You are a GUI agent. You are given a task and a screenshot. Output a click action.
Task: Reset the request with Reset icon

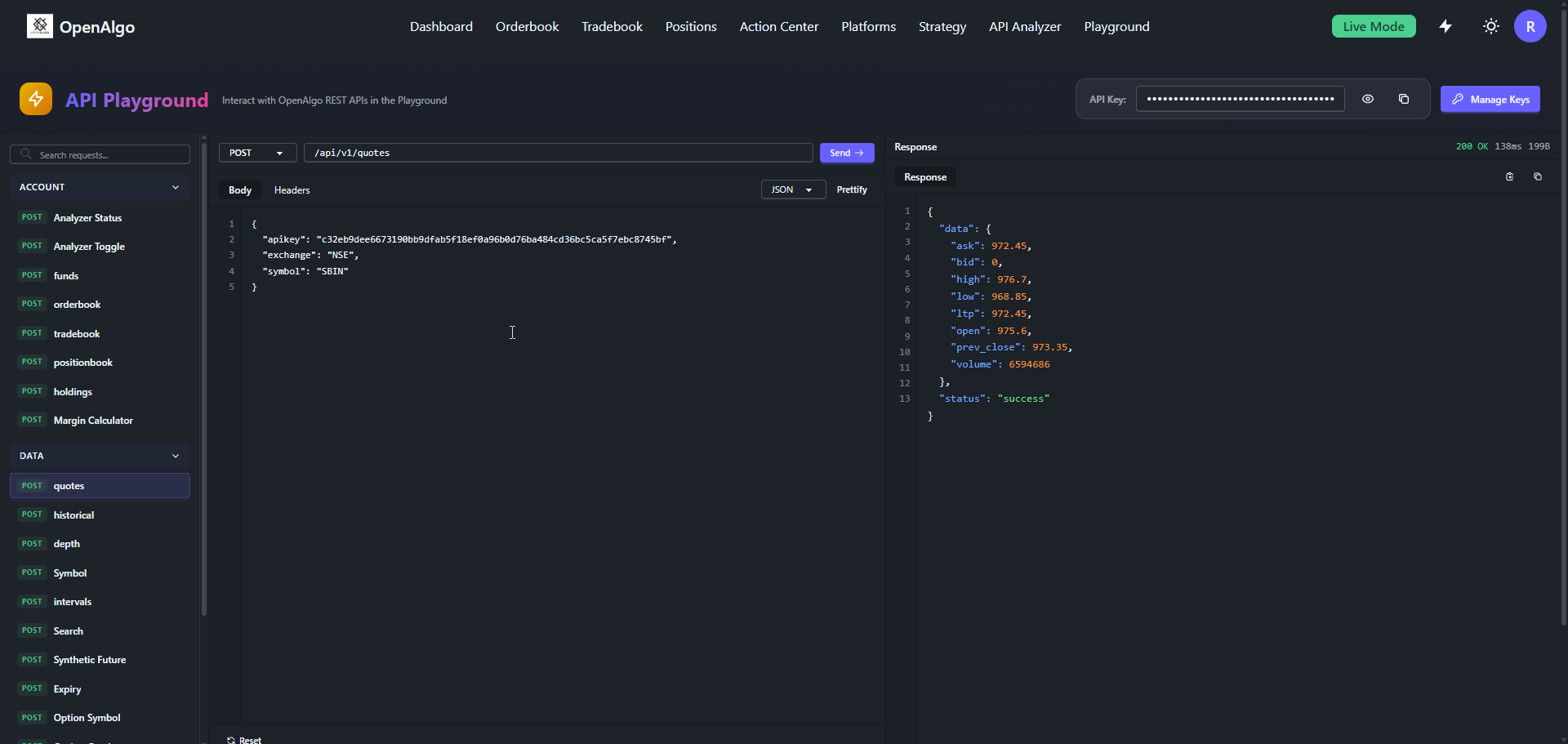(232, 739)
